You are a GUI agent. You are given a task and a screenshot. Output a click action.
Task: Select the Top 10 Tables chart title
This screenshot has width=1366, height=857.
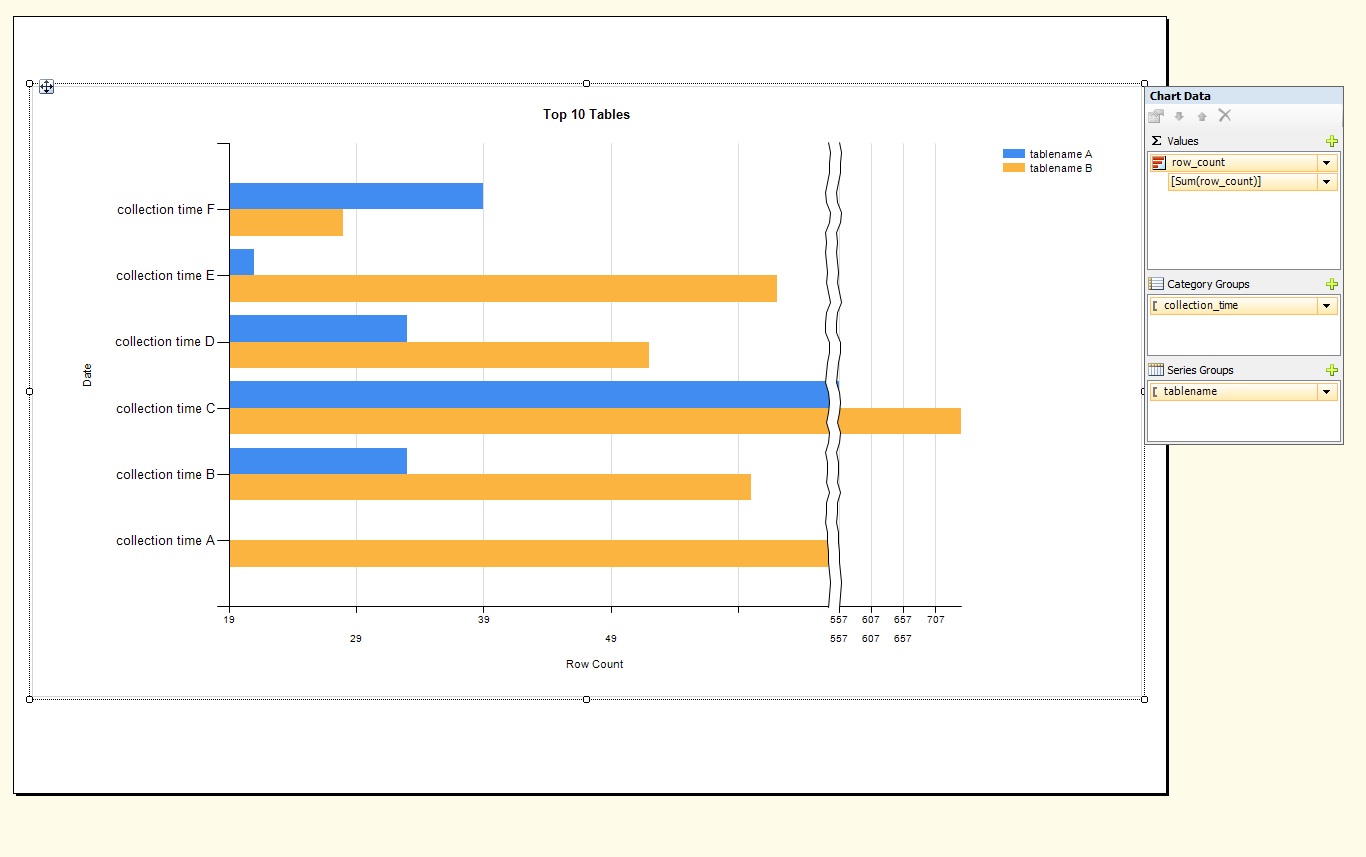coord(586,114)
